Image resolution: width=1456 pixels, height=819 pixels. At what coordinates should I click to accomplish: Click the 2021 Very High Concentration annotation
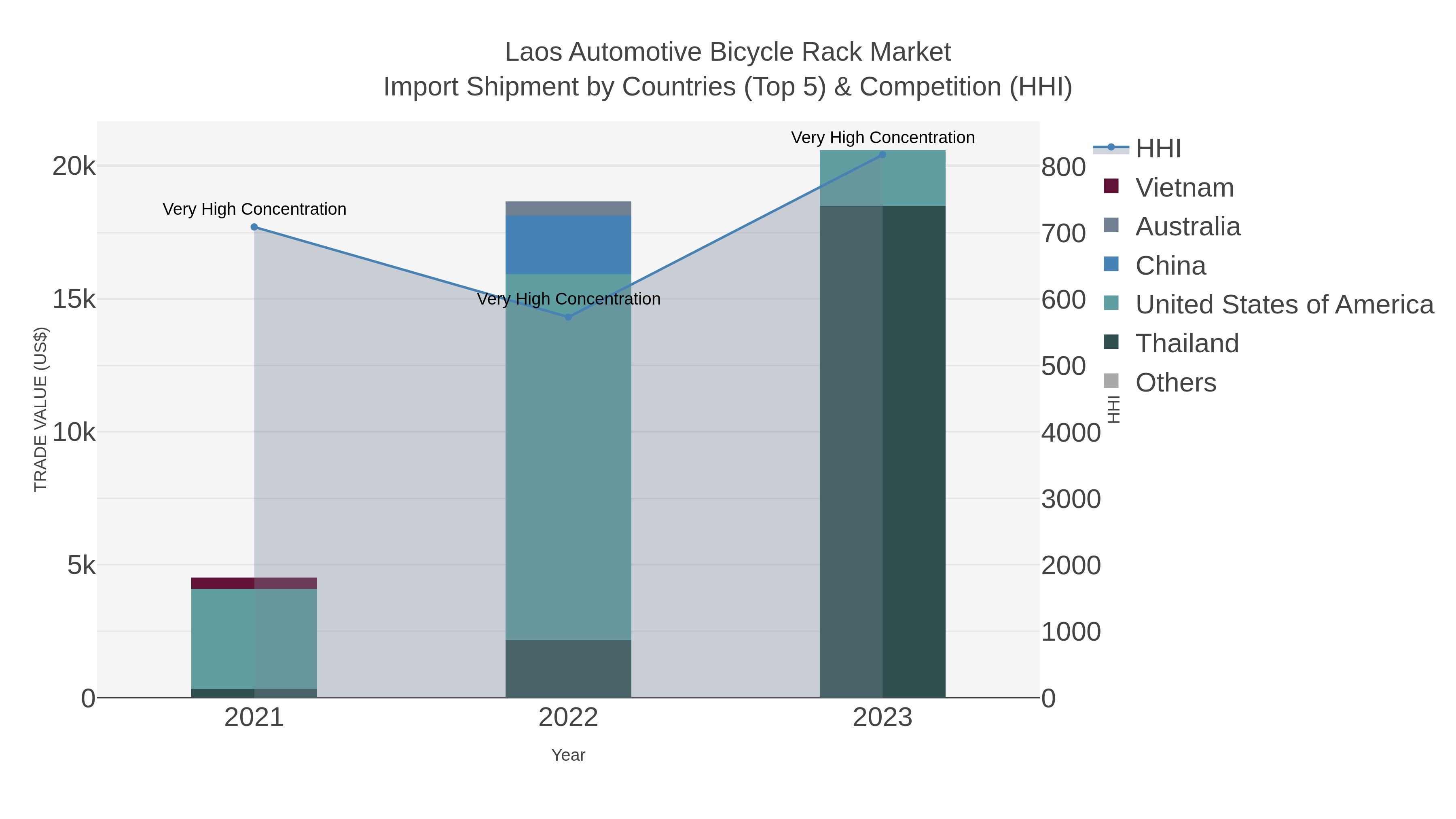254,209
